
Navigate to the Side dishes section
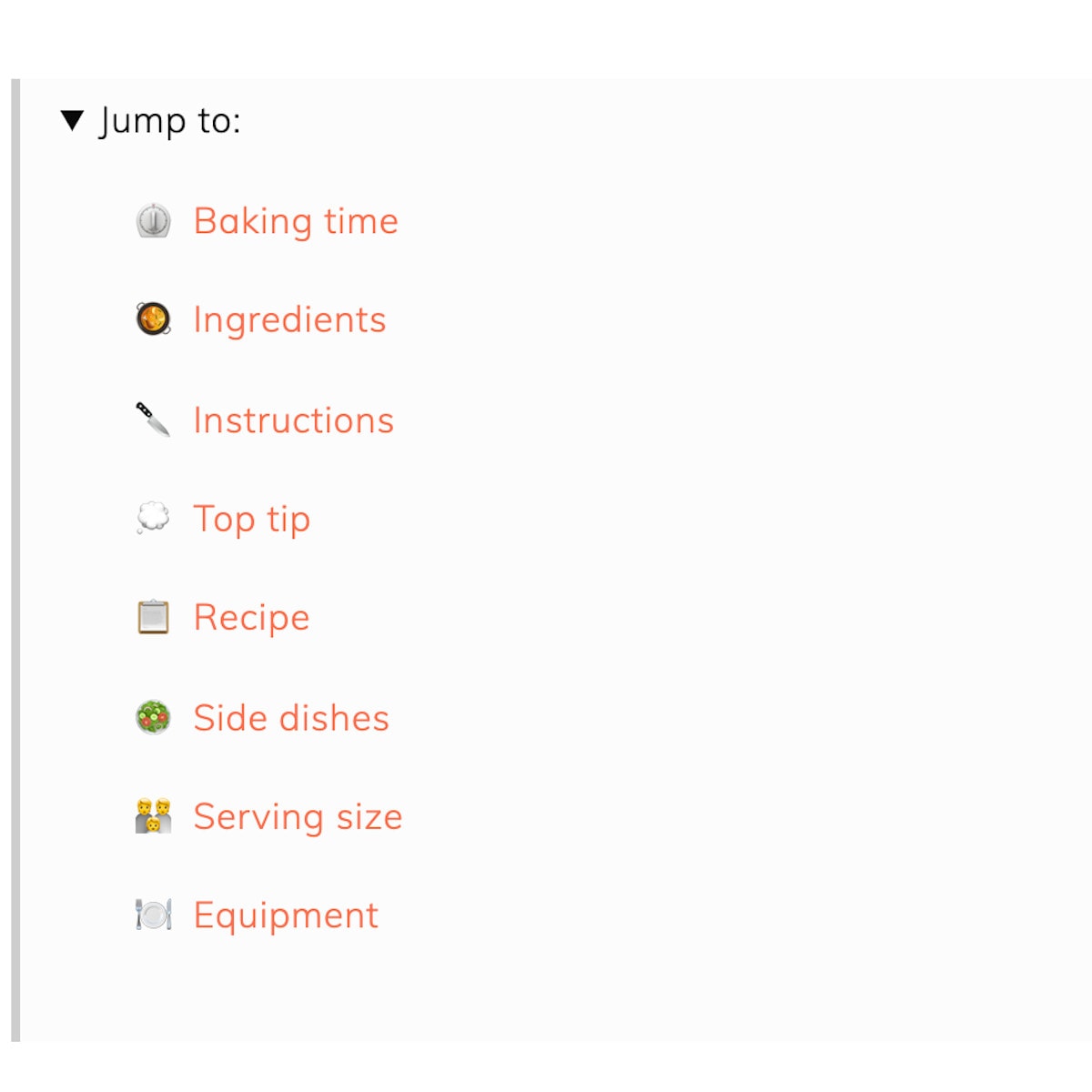pyautogui.click(x=289, y=717)
